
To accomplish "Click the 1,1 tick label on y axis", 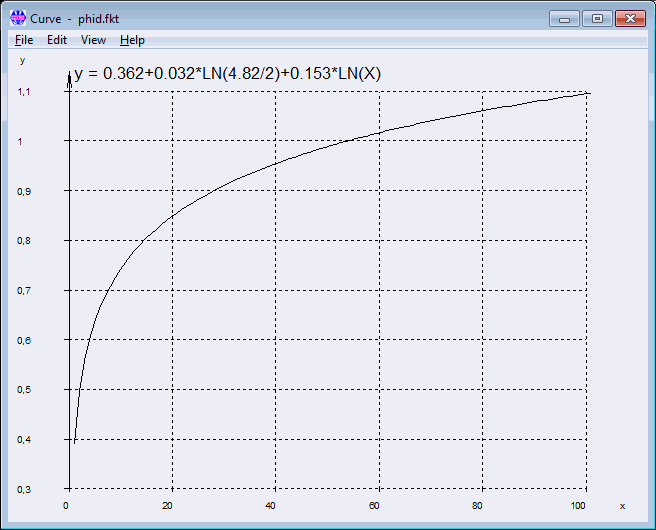I will tap(25, 92).
